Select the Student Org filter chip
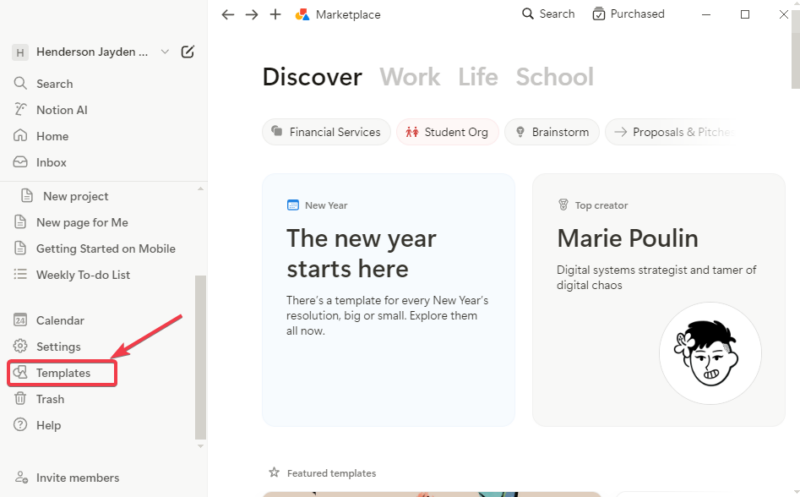 pos(447,132)
